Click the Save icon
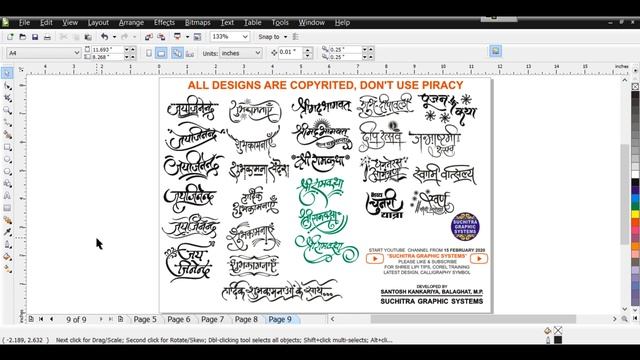Viewport: 640px width, 360px height. pos(35,37)
